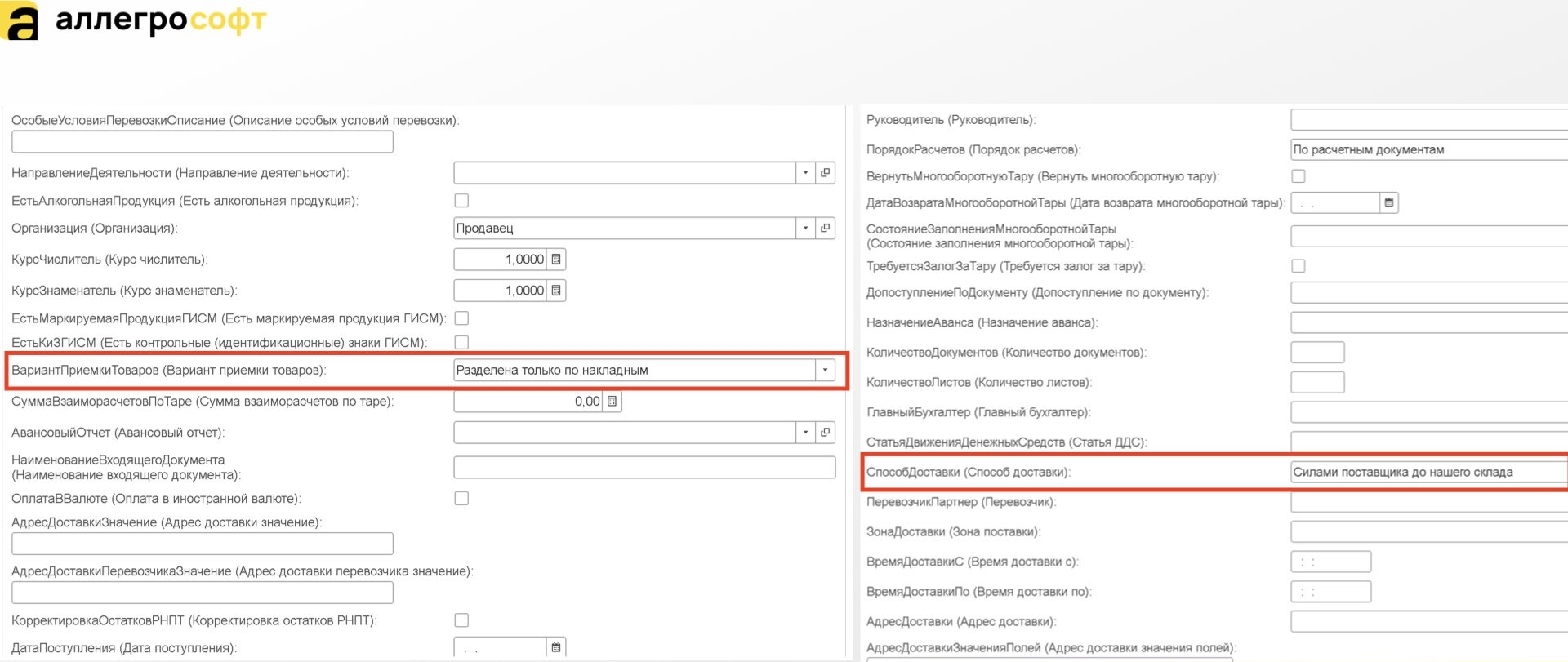Open the ВариантПриемкиТоваров dropdown list

click(825, 371)
